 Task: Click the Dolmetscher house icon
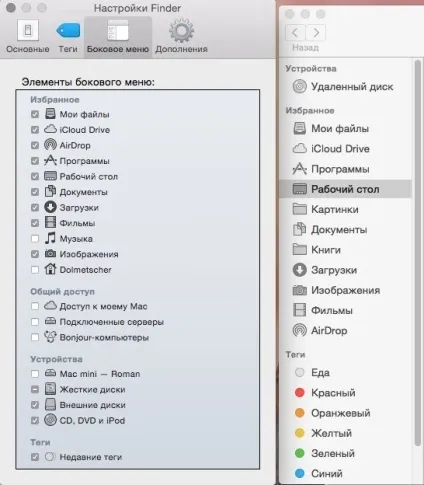[x=50, y=269]
